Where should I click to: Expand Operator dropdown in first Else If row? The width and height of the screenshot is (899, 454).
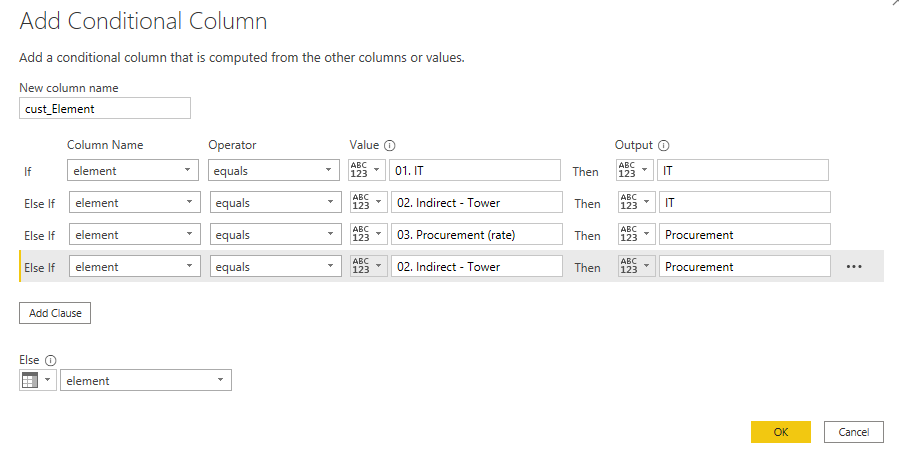(276, 202)
